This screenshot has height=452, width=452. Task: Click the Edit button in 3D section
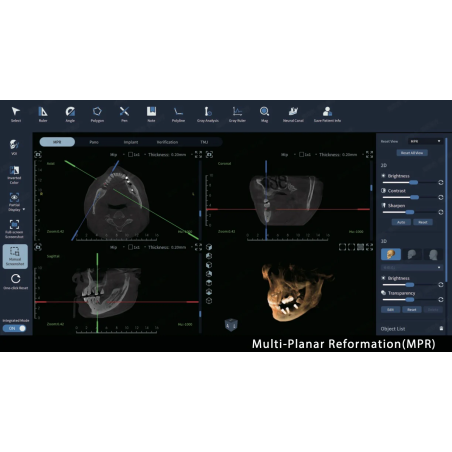[x=390, y=310]
